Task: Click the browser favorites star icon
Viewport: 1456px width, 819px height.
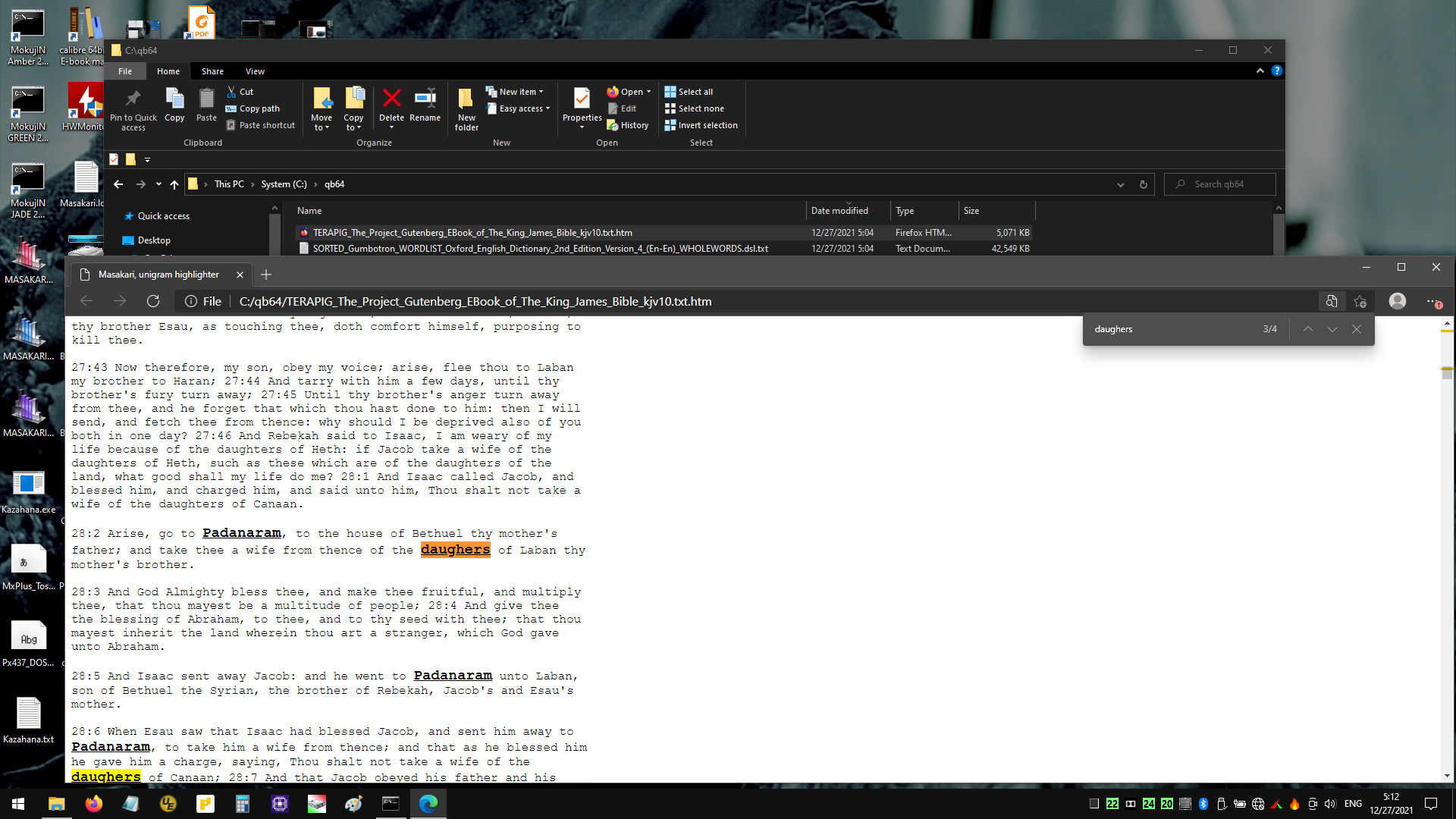Action: [x=1360, y=301]
